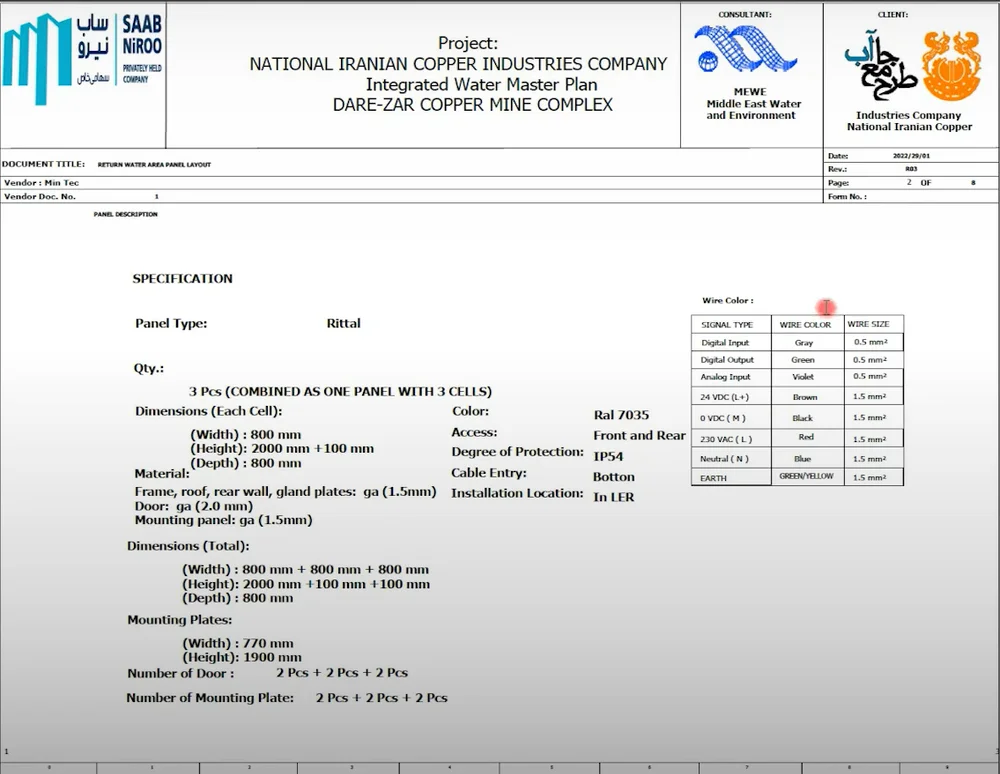
Task: Click the revision value 'R03'
Action: [x=911, y=169]
